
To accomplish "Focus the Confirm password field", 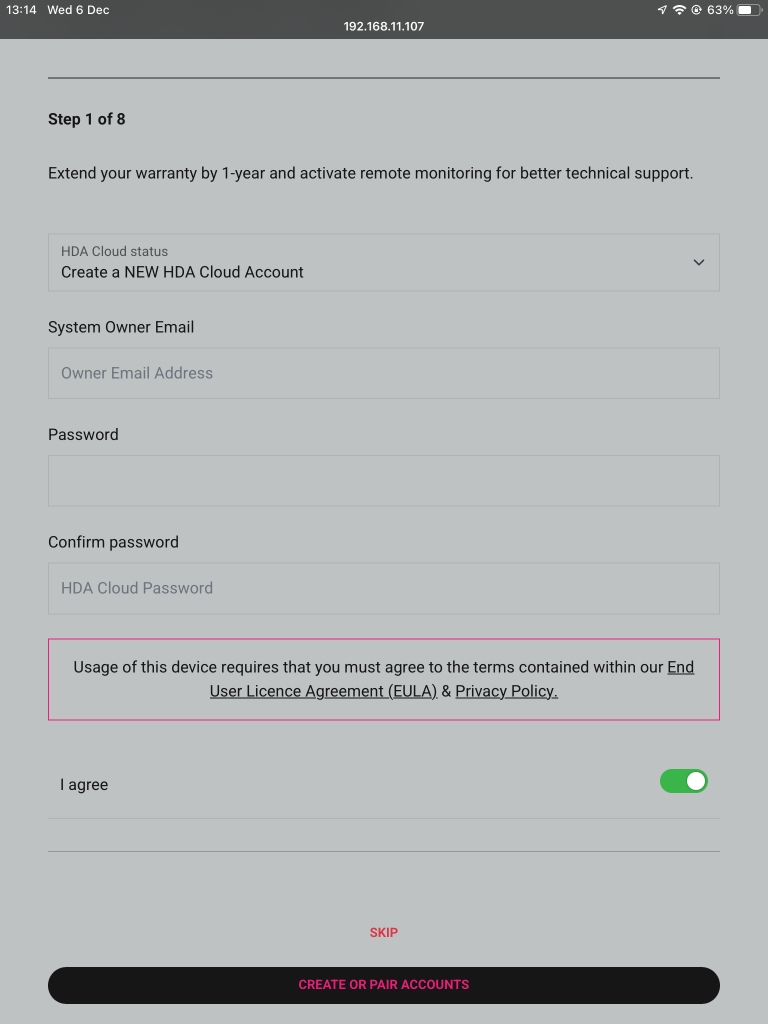I will [x=384, y=588].
